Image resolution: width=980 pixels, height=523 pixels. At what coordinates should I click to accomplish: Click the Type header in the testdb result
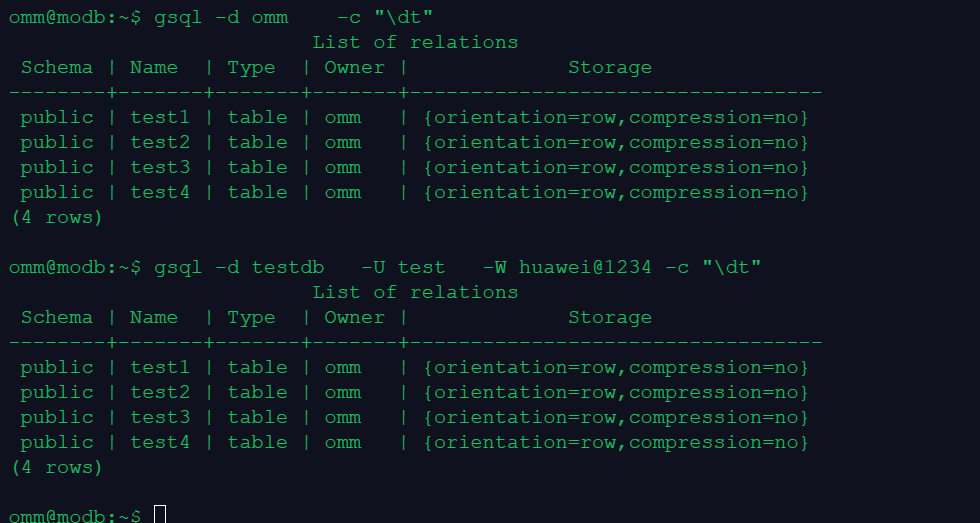click(x=251, y=318)
